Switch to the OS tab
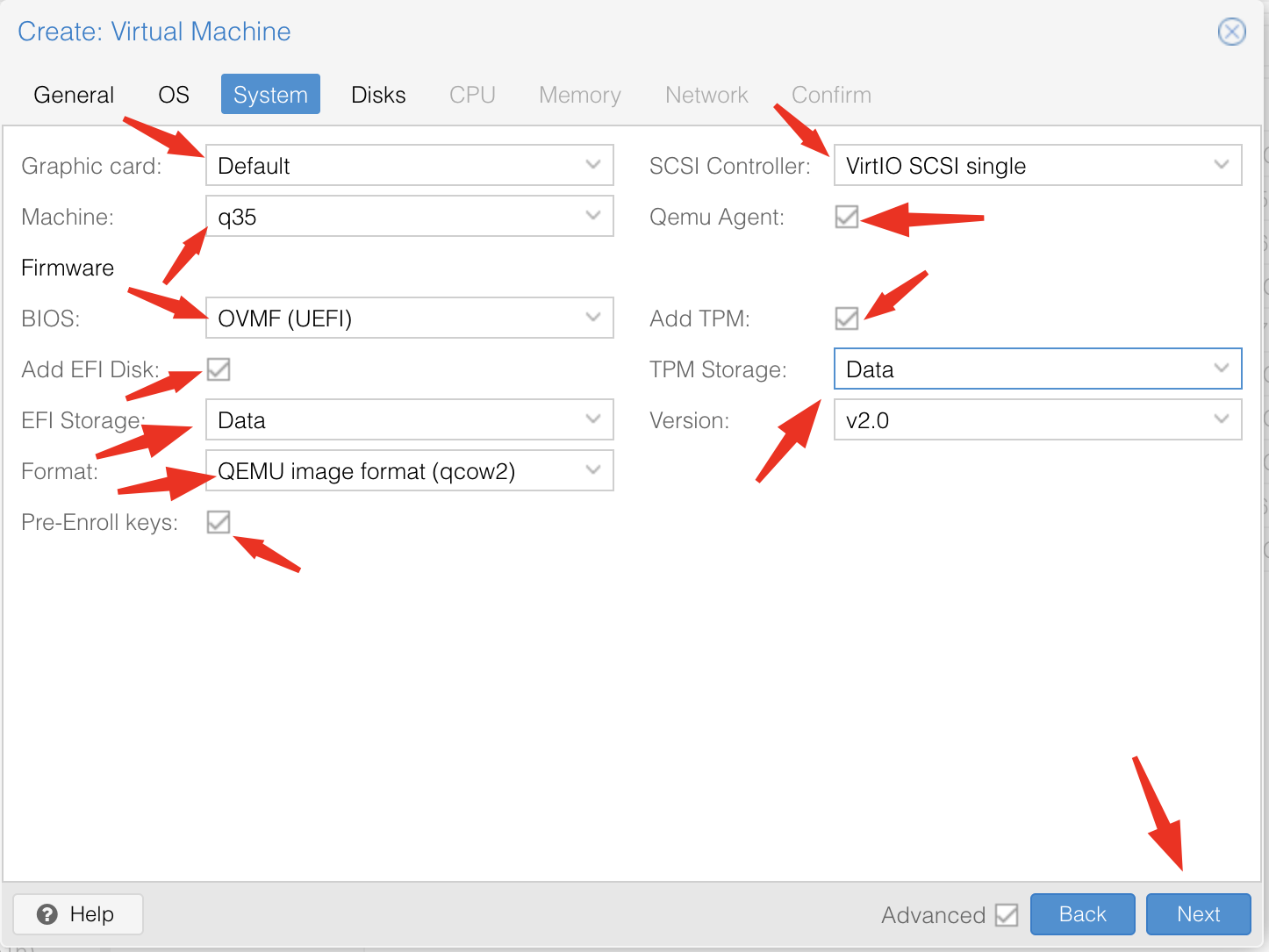This screenshot has height=952, width=1269. pos(174,95)
